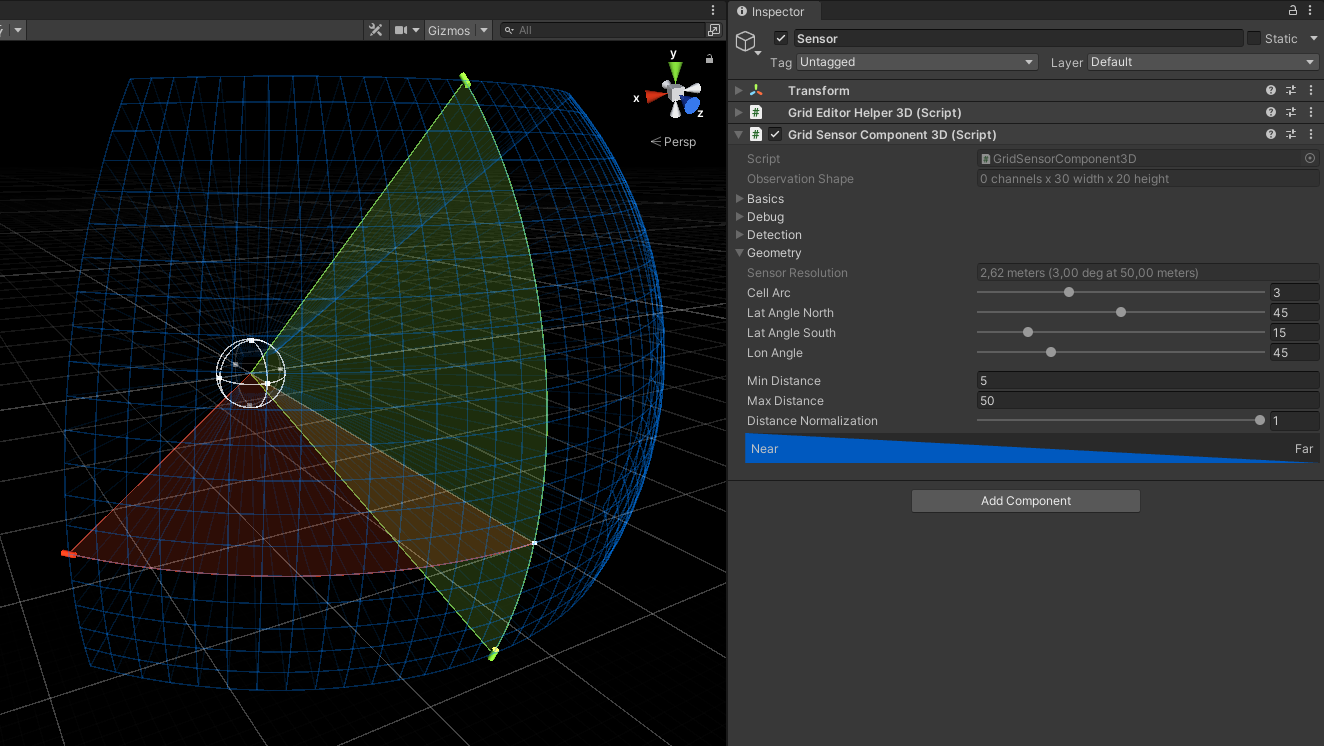
Task: Expand the Detection foldout section
Action: click(773, 235)
